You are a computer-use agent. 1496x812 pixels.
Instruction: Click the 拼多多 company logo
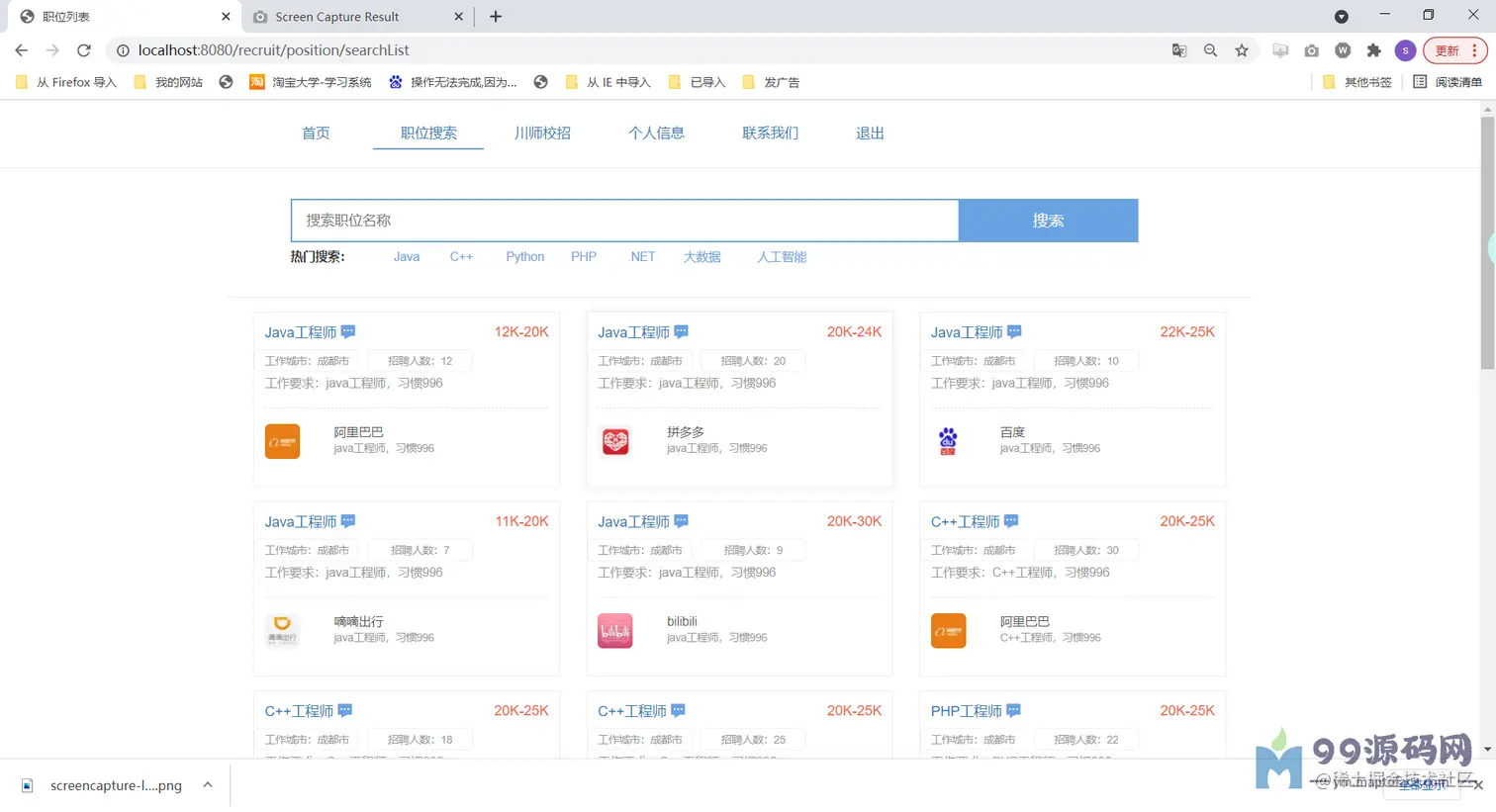tap(615, 441)
